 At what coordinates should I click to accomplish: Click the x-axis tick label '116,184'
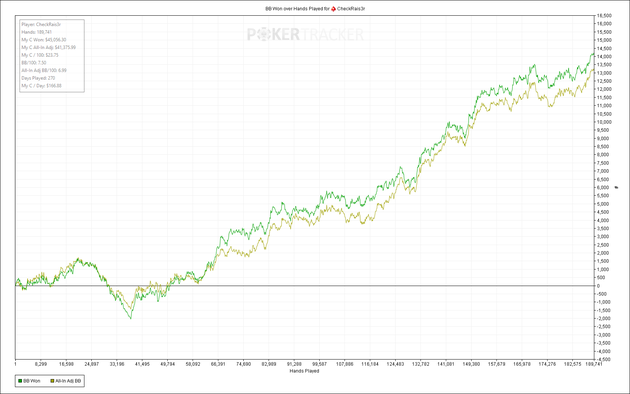click(370, 364)
